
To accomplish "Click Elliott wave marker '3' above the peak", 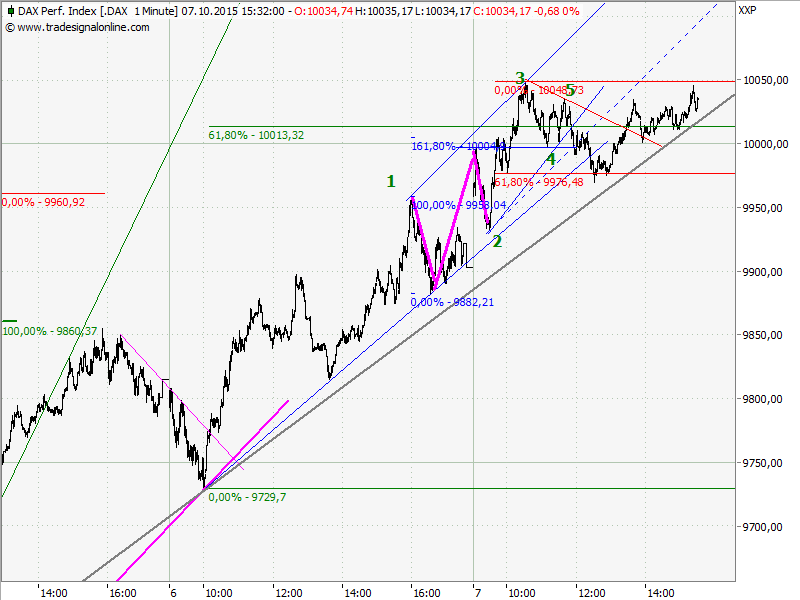I will (x=518, y=77).
